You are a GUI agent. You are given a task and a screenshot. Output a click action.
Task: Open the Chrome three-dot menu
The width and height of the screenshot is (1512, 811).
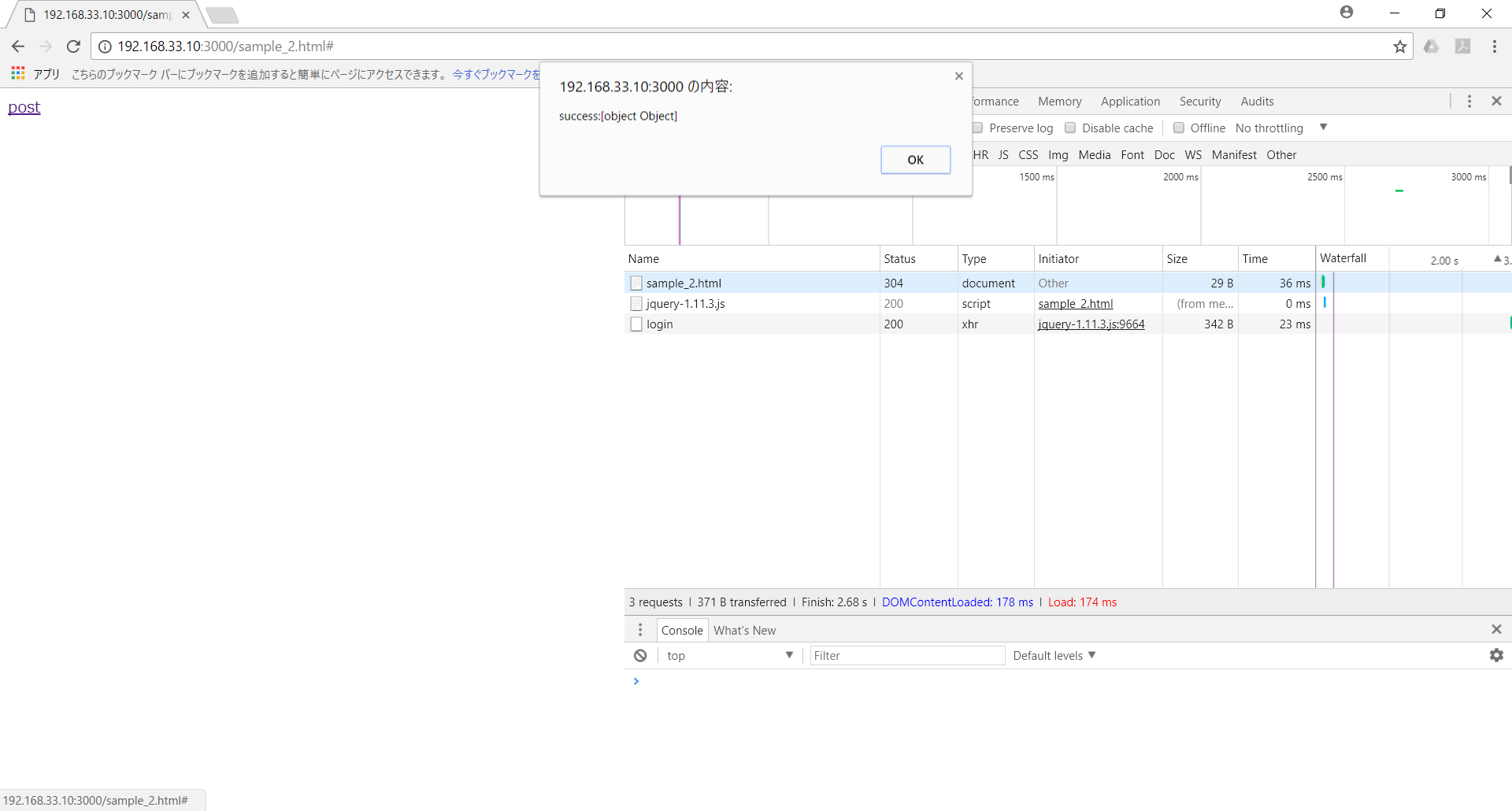(x=1494, y=46)
